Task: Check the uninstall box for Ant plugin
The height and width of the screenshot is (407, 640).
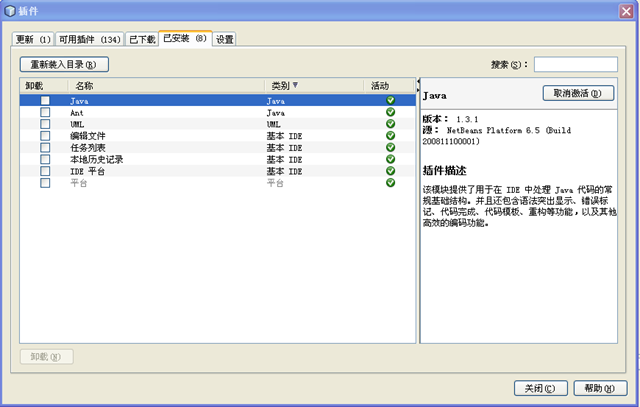Action: [x=45, y=112]
